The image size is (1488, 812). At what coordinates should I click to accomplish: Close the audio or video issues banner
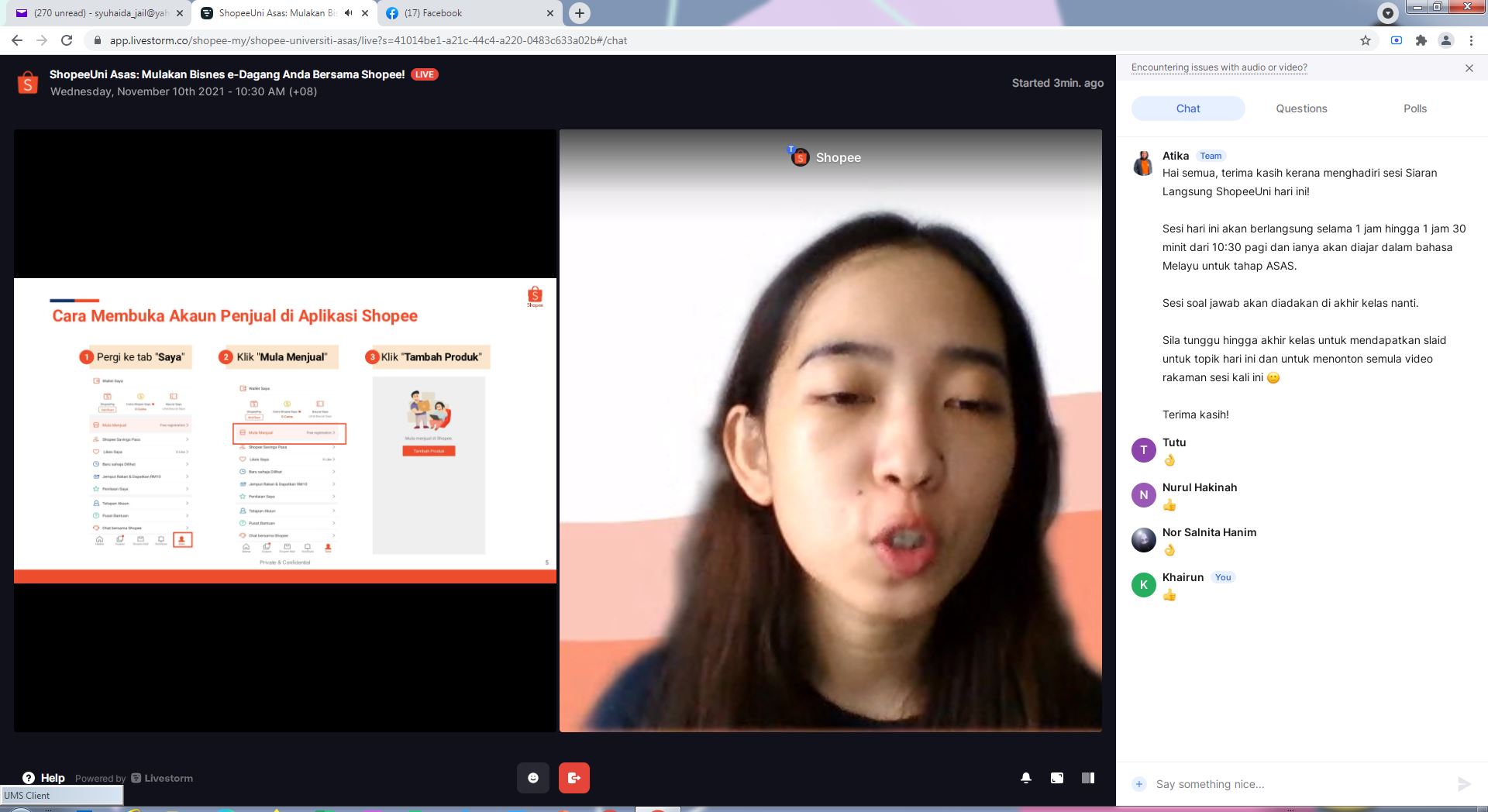pos(1469,68)
